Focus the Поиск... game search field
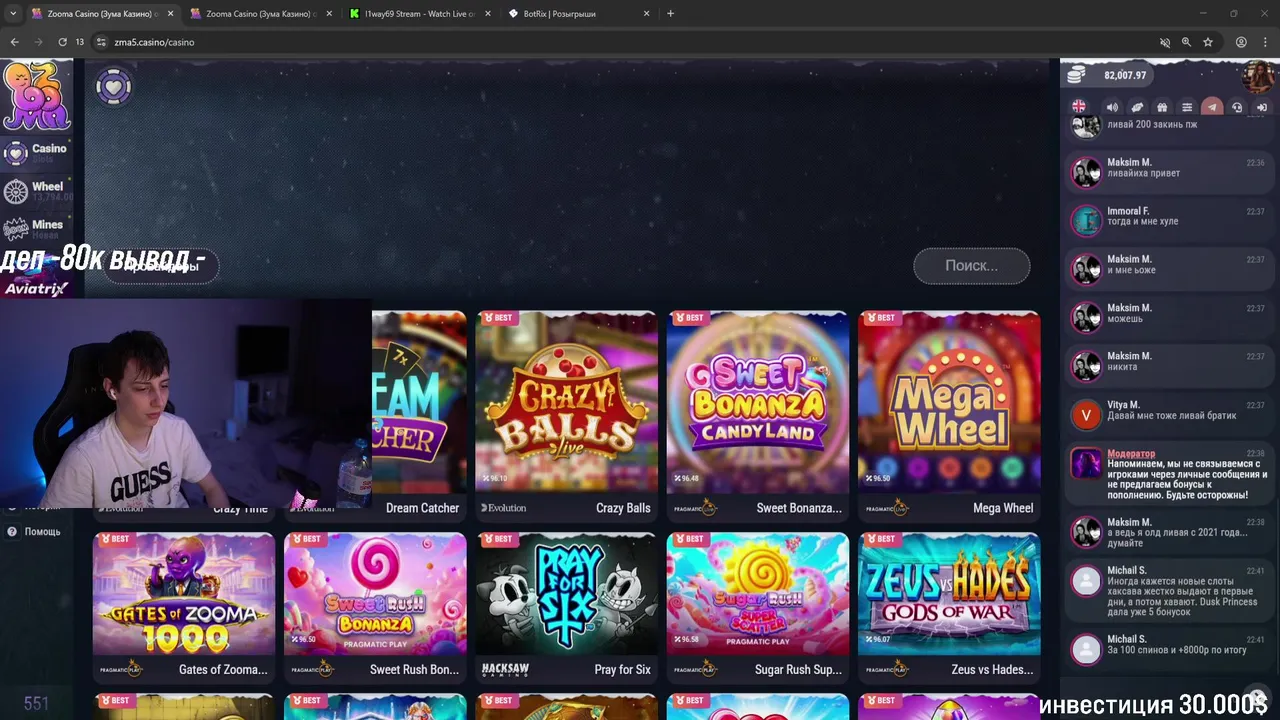1280x720 pixels. click(x=971, y=265)
